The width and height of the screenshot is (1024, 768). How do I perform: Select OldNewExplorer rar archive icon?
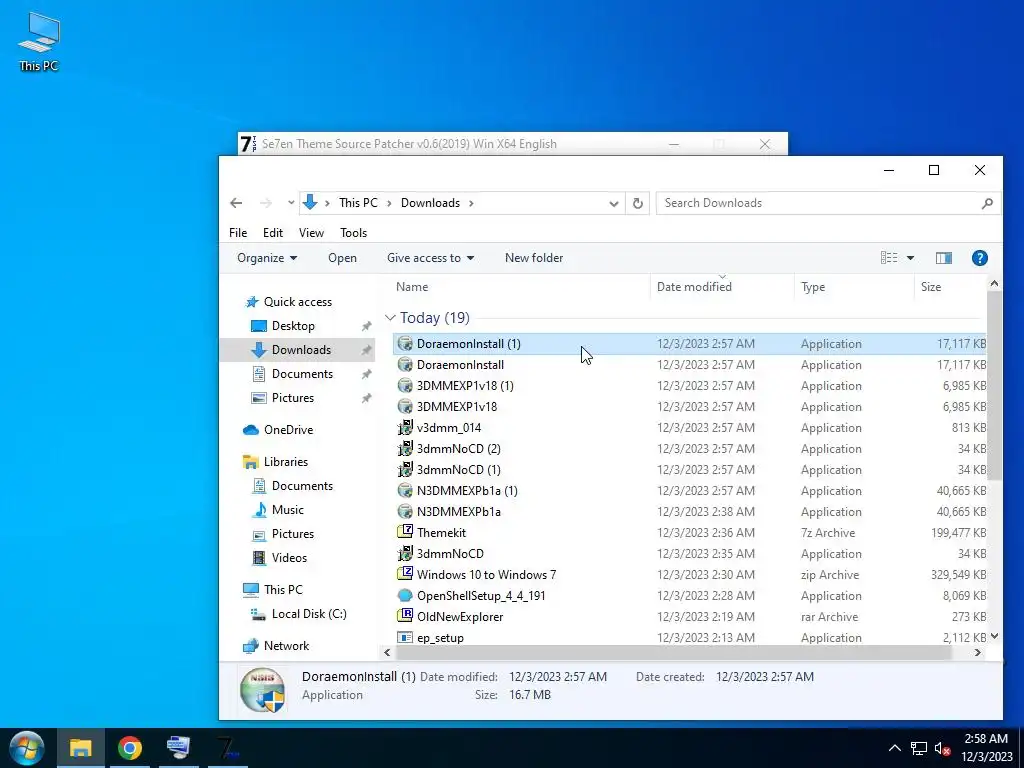pos(405,616)
